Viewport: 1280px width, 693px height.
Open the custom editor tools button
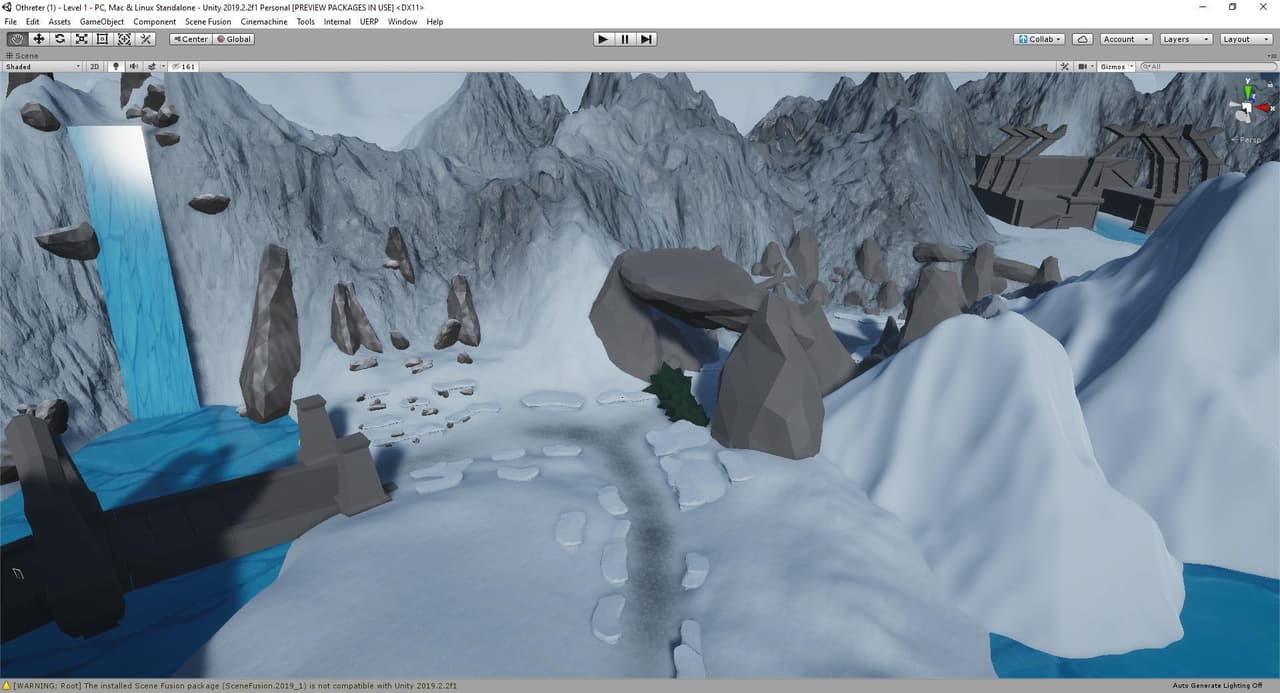(x=145, y=39)
